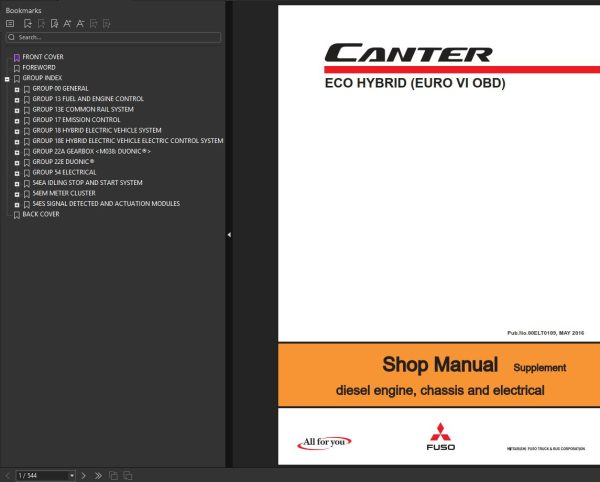Viewport: 600px width, 482px height.
Task: Click the Shop Manual heading on page
Action: [x=440, y=364]
